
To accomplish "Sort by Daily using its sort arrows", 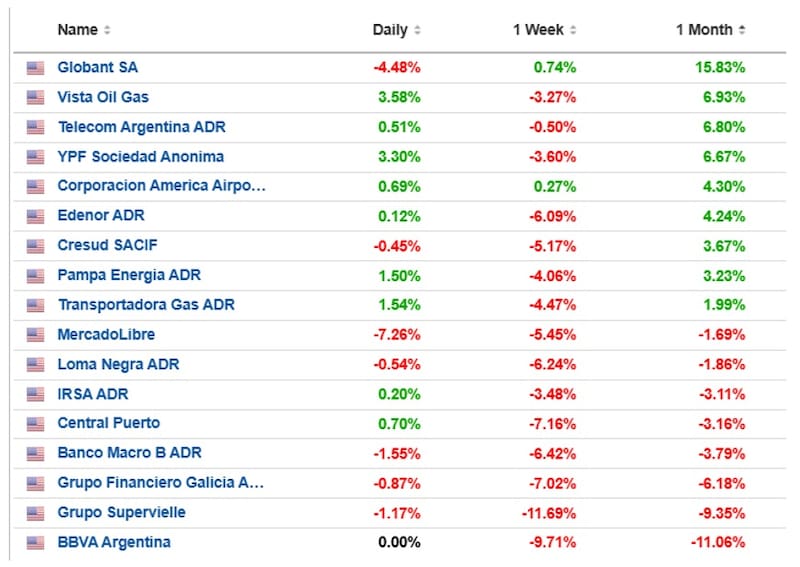I will click(417, 30).
